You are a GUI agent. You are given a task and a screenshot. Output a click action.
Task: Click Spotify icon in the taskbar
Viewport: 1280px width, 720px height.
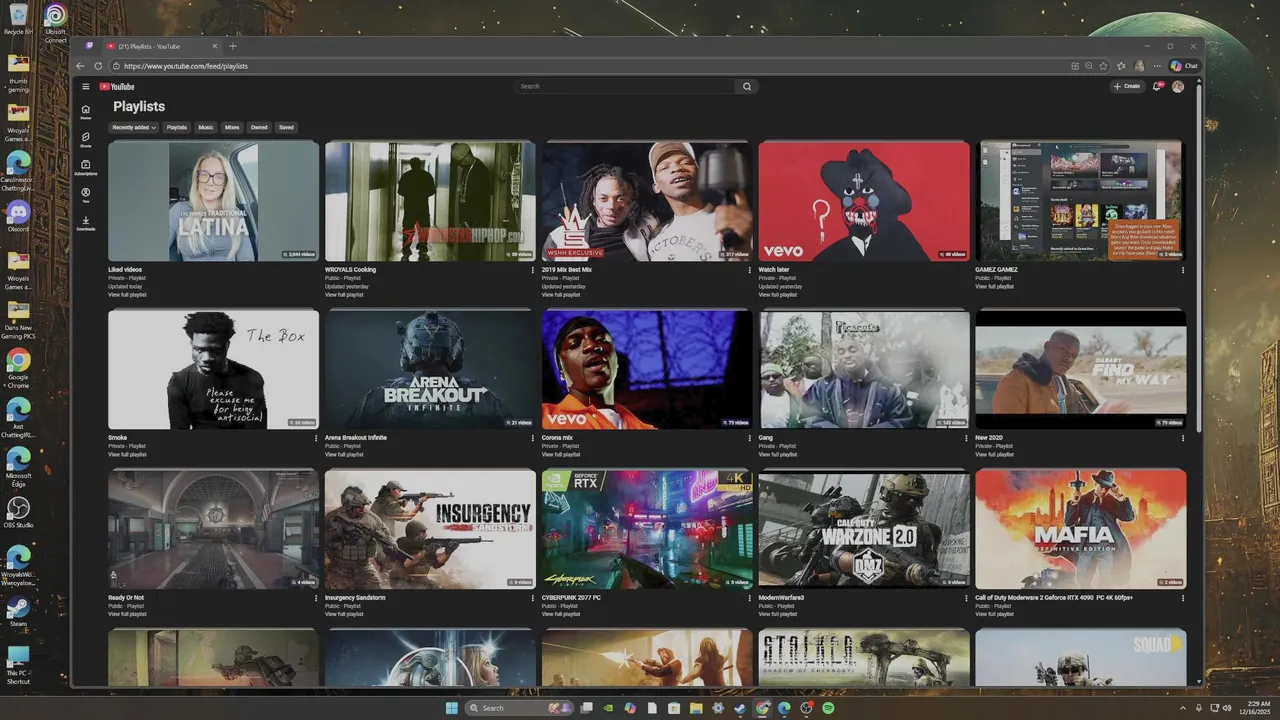[x=828, y=708]
